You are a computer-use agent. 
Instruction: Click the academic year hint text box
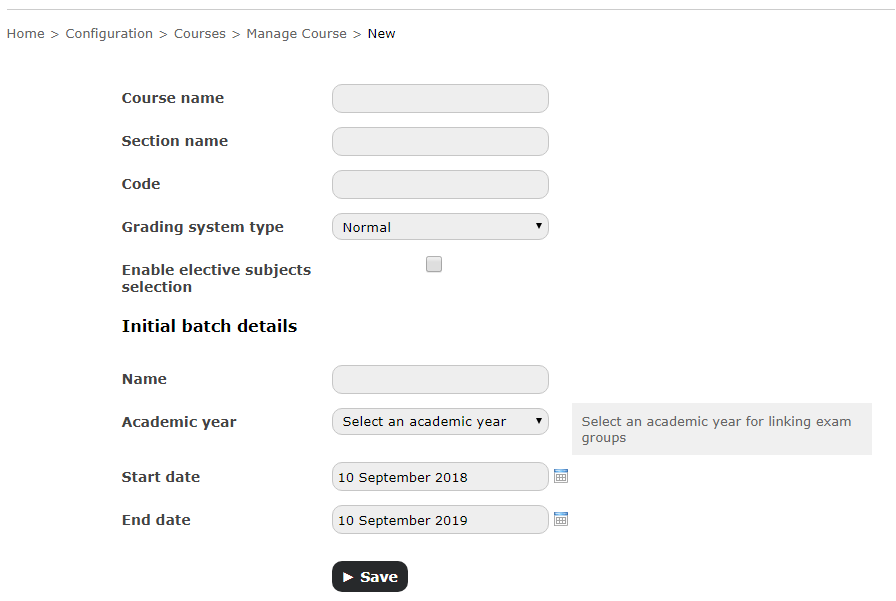722,429
